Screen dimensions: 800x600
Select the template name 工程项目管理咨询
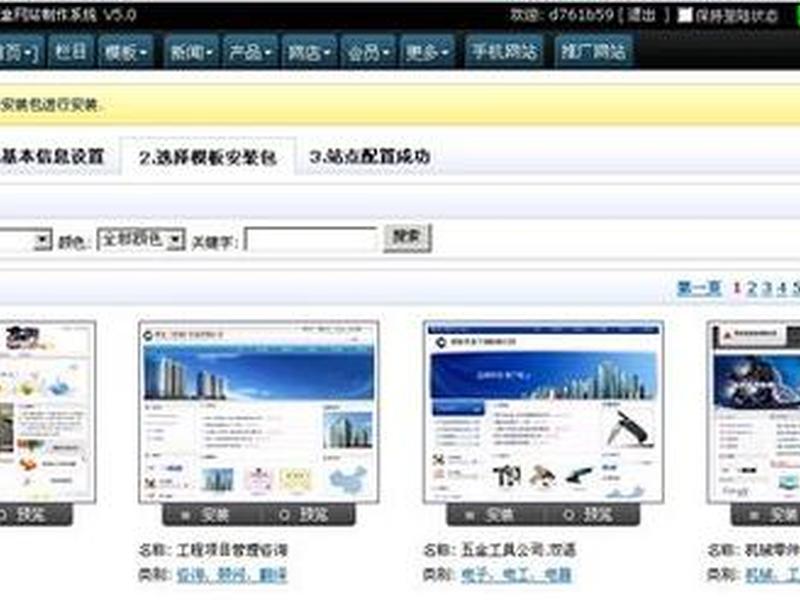[232, 550]
